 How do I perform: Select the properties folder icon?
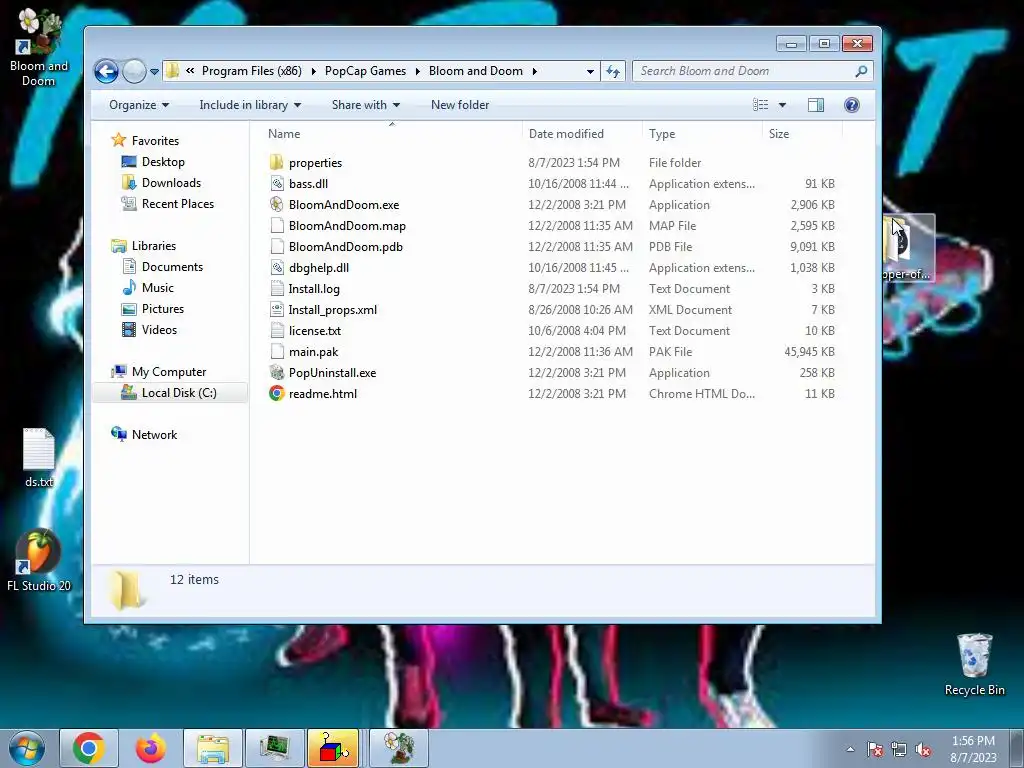pos(277,163)
